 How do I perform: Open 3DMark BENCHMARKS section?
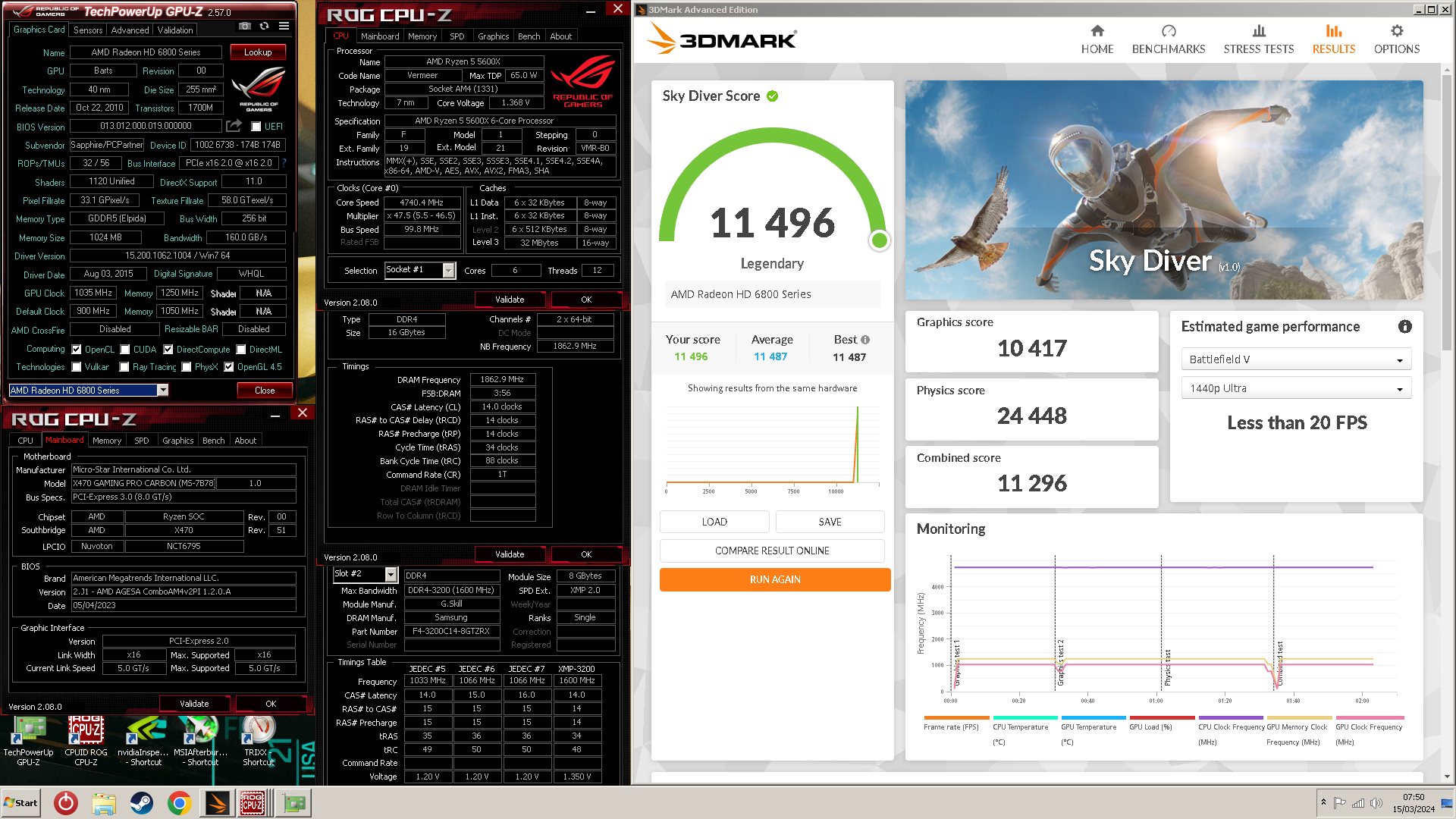1169,39
